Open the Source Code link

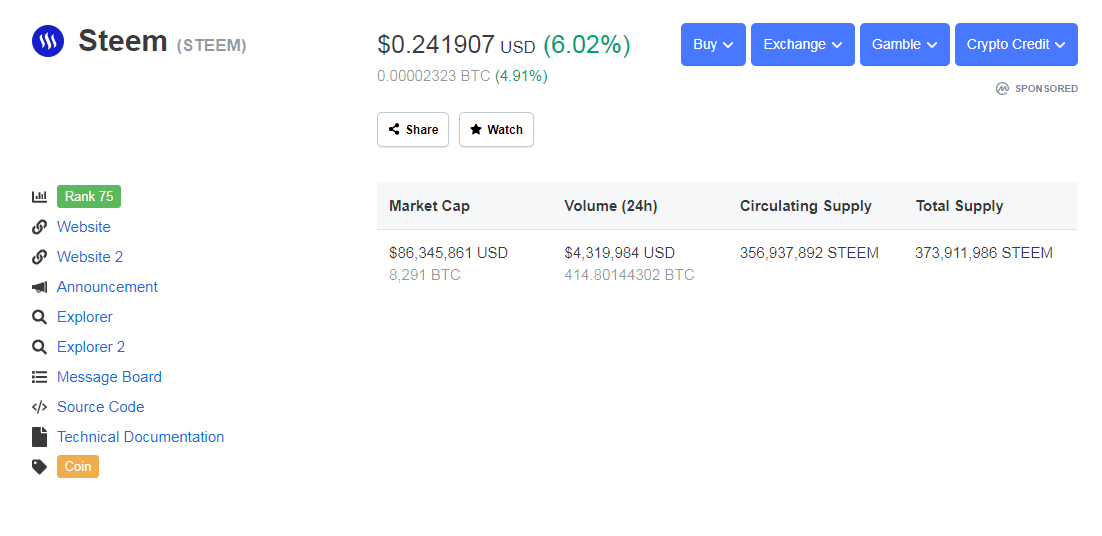[x=101, y=407]
